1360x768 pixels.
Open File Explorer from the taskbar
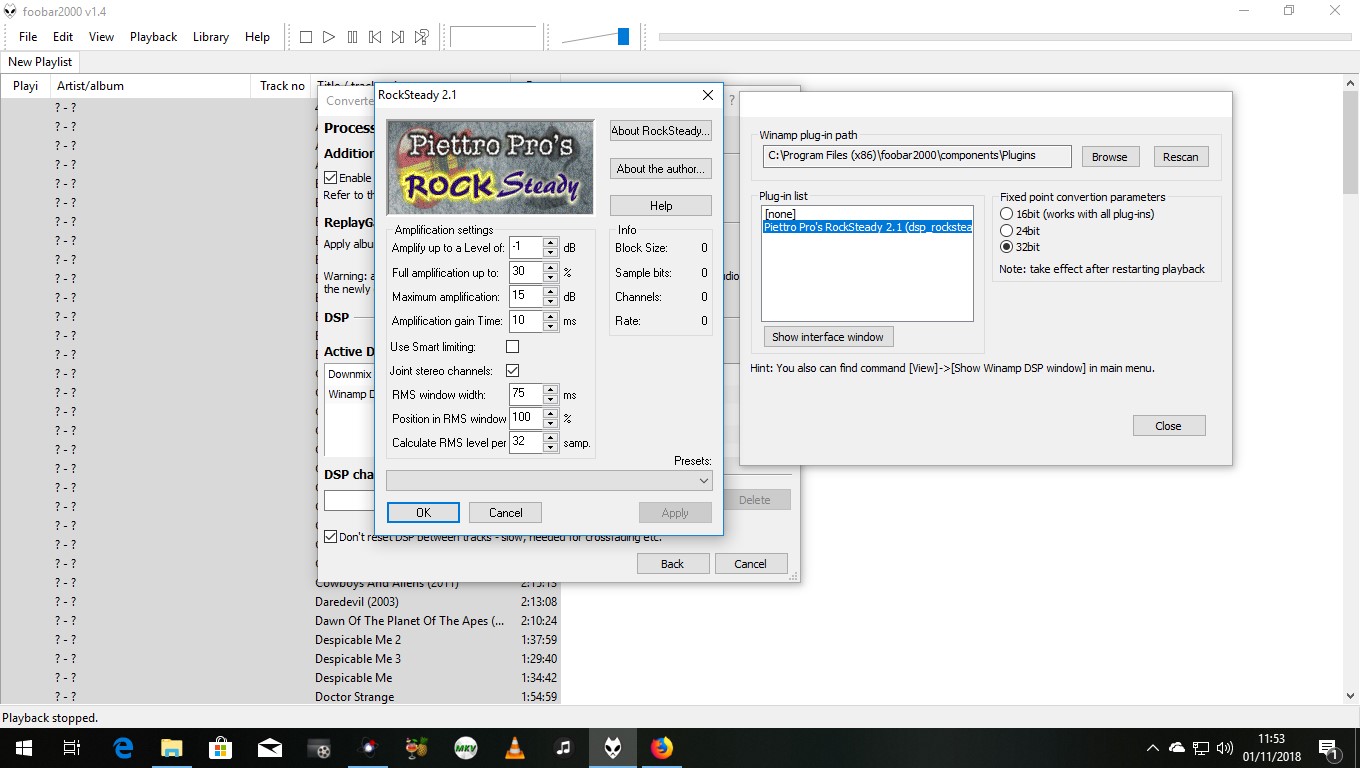(172, 747)
